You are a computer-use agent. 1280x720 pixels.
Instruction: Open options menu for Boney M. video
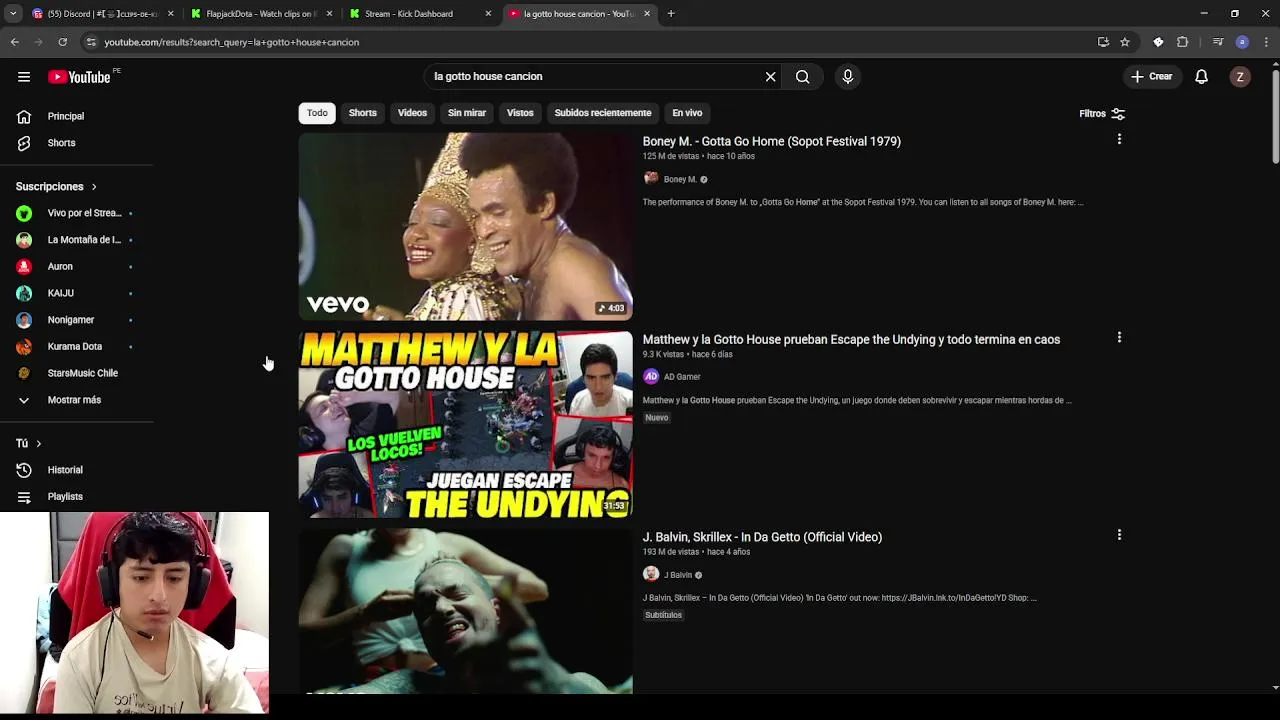(x=1119, y=140)
